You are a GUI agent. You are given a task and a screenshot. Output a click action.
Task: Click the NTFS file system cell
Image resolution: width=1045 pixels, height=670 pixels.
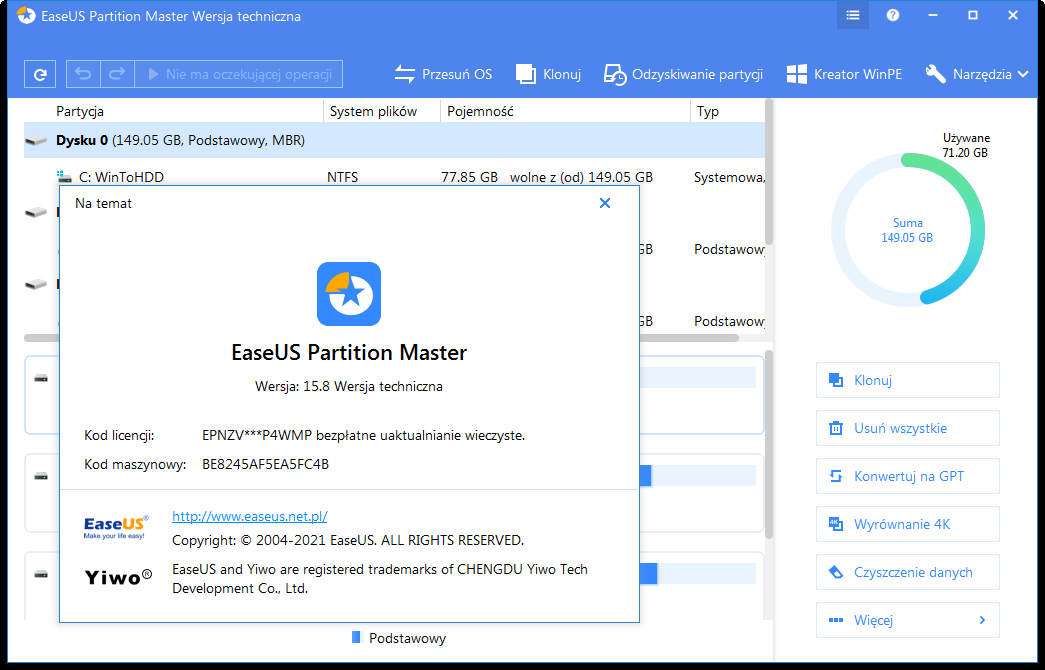pos(343,177)
